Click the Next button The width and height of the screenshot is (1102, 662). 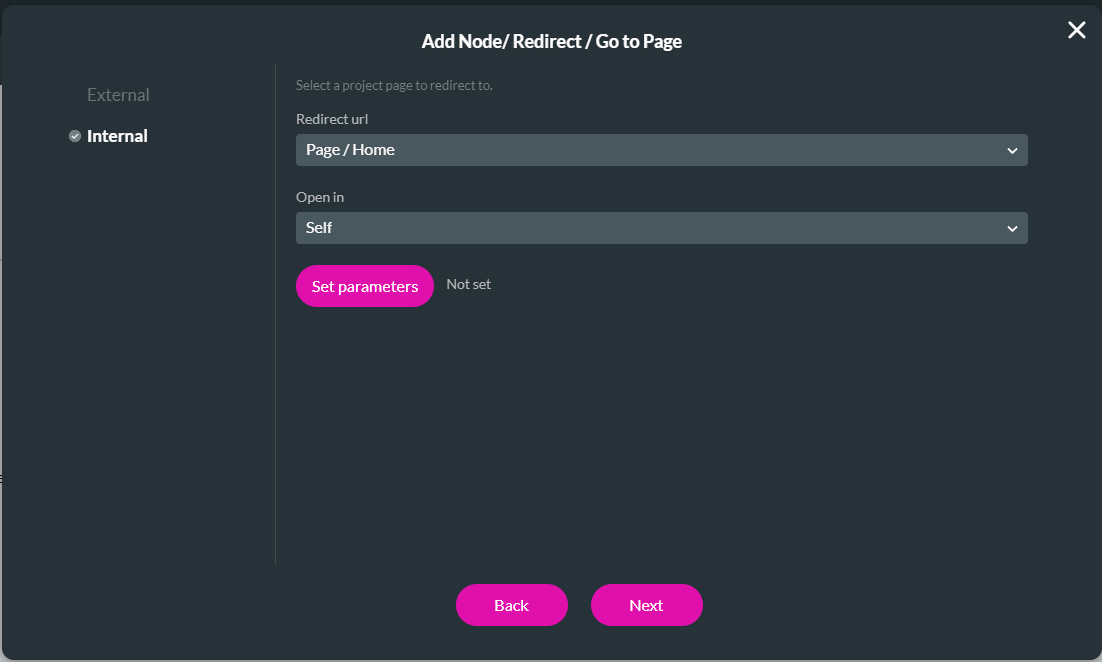(646, 605)
